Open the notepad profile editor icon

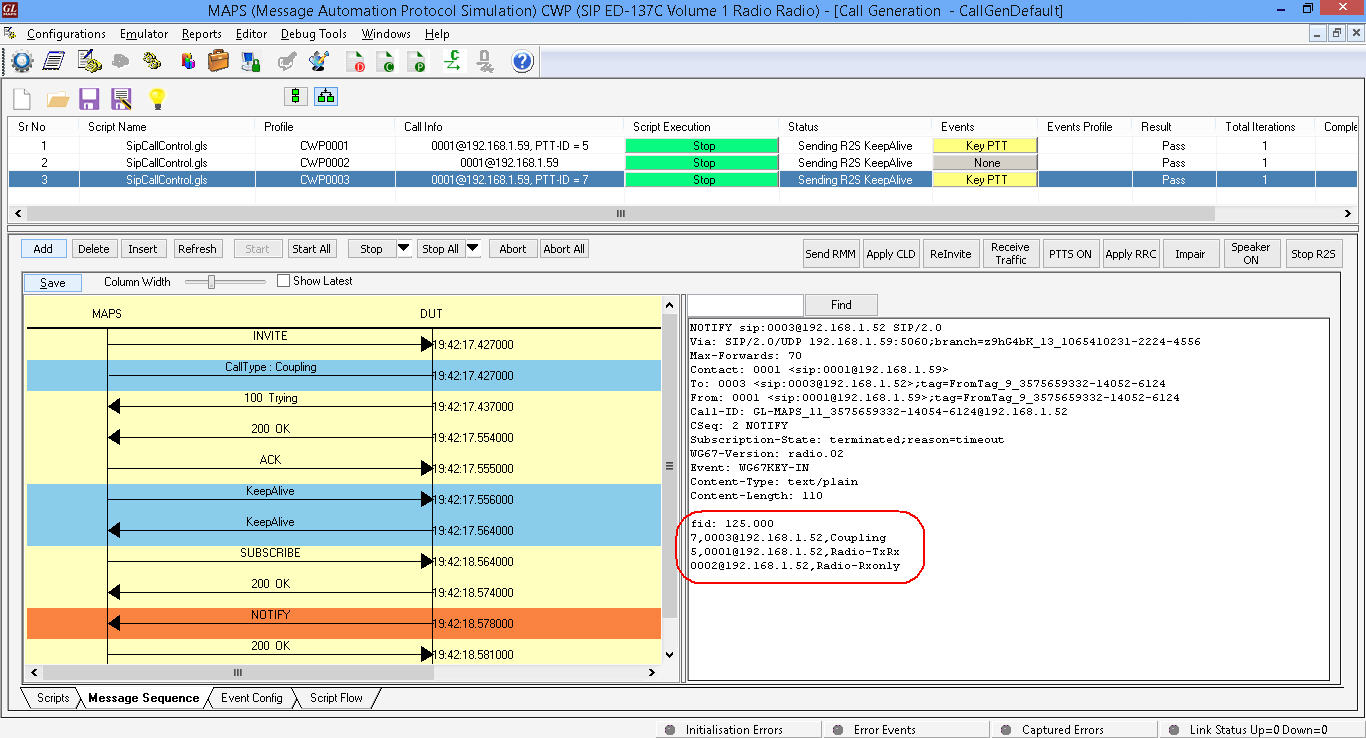pos(54,62)
